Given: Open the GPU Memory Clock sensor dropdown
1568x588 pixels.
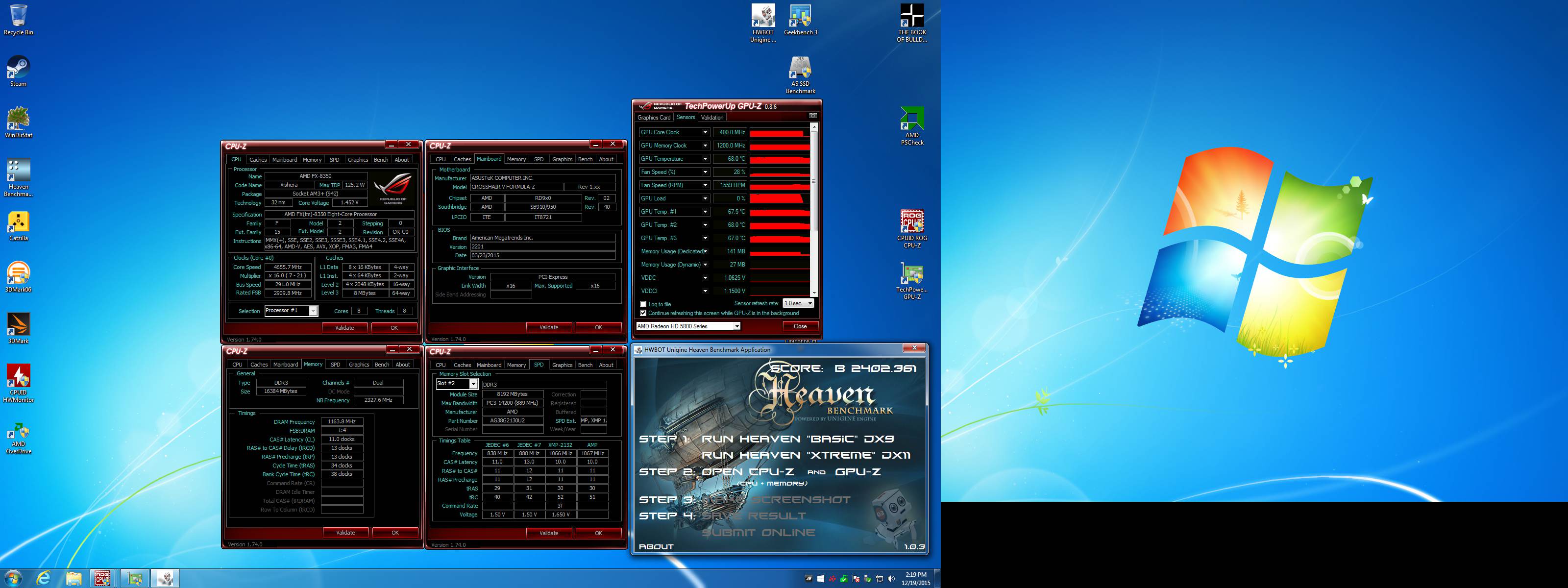Looking at the screenshot, I should [x=705, y=146].
